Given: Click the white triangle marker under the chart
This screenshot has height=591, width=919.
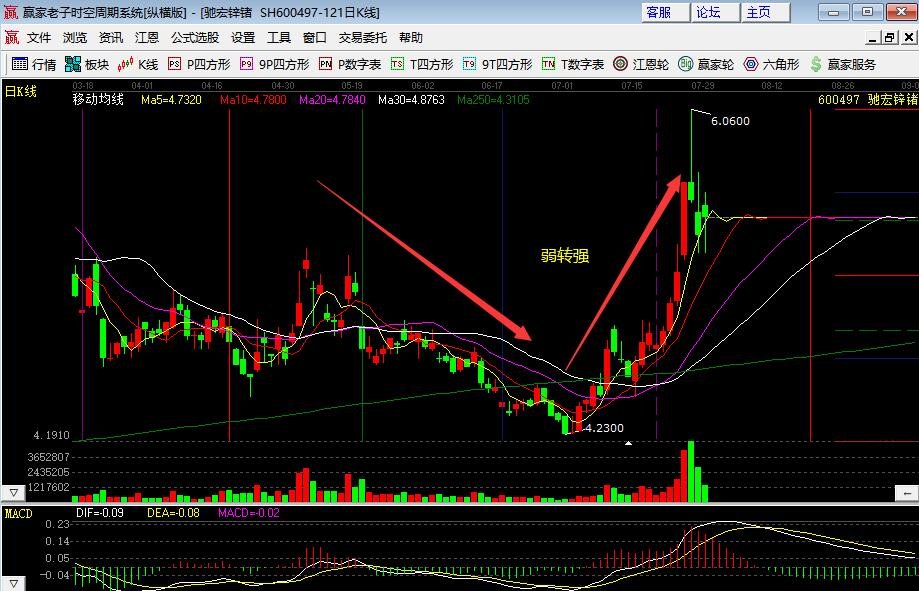Looking at the screenshot, I should point(628,443).
